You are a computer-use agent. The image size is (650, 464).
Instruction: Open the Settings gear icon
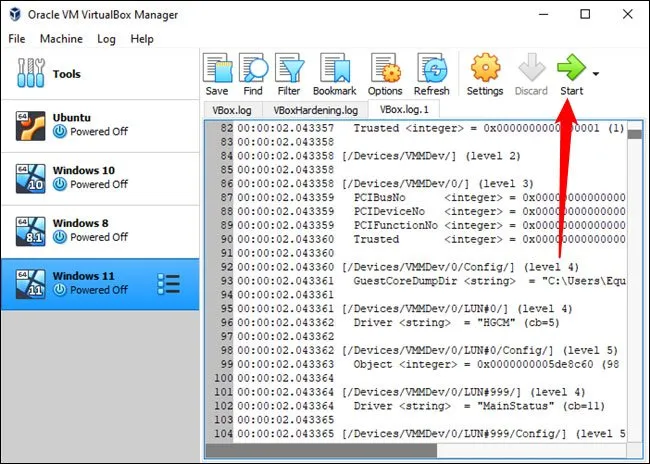tap(485, 72)
